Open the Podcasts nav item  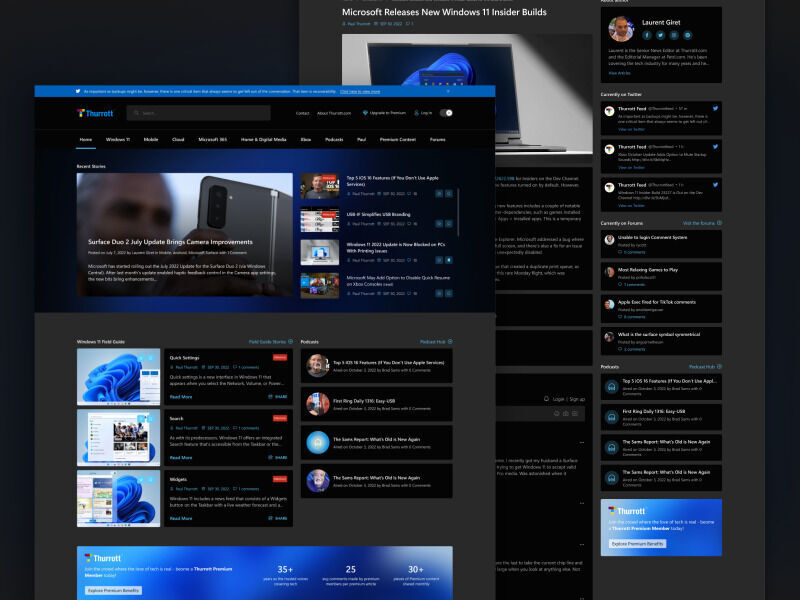click(x=334, y=139)
